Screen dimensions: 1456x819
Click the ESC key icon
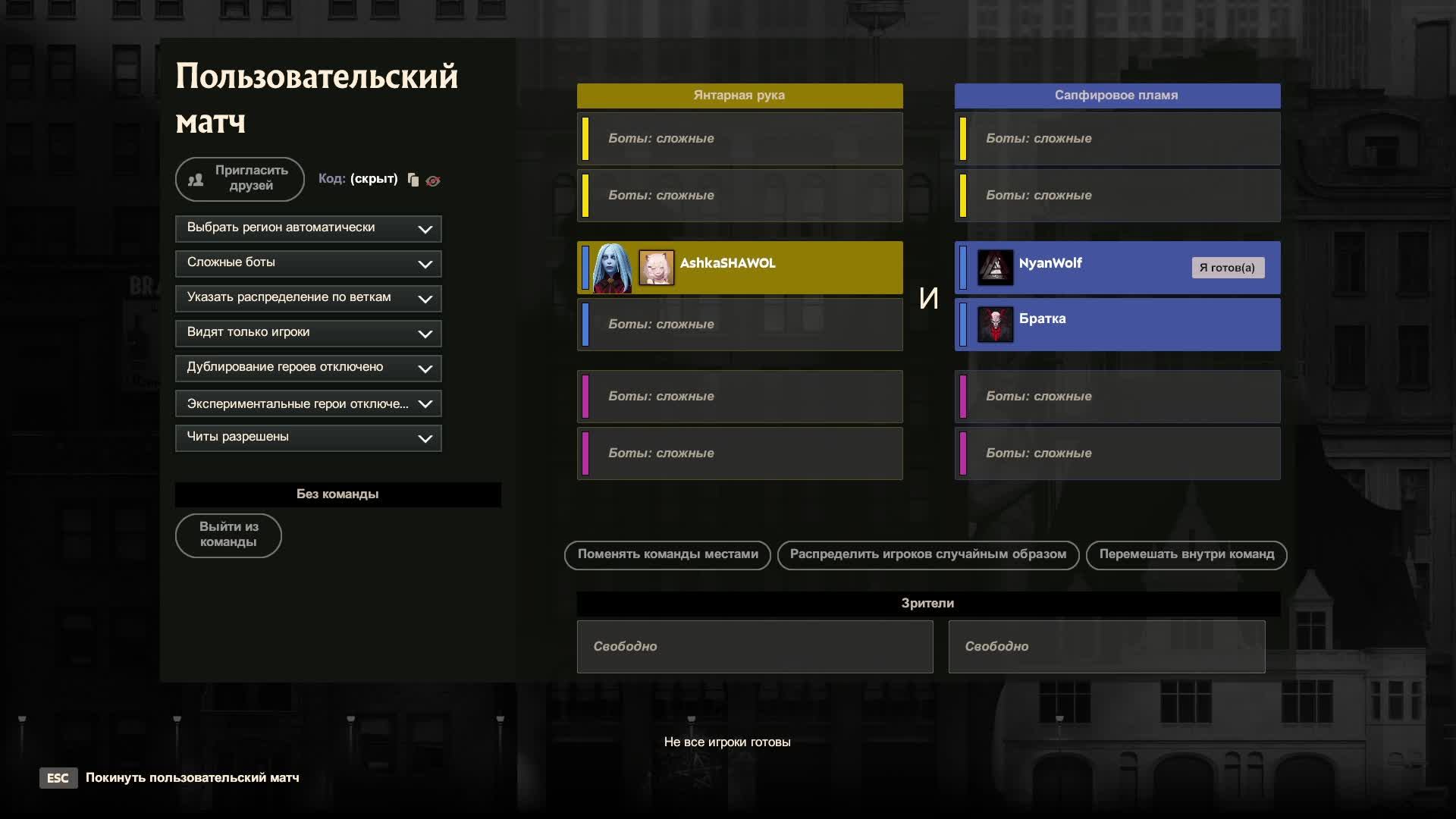pos(58,778)
